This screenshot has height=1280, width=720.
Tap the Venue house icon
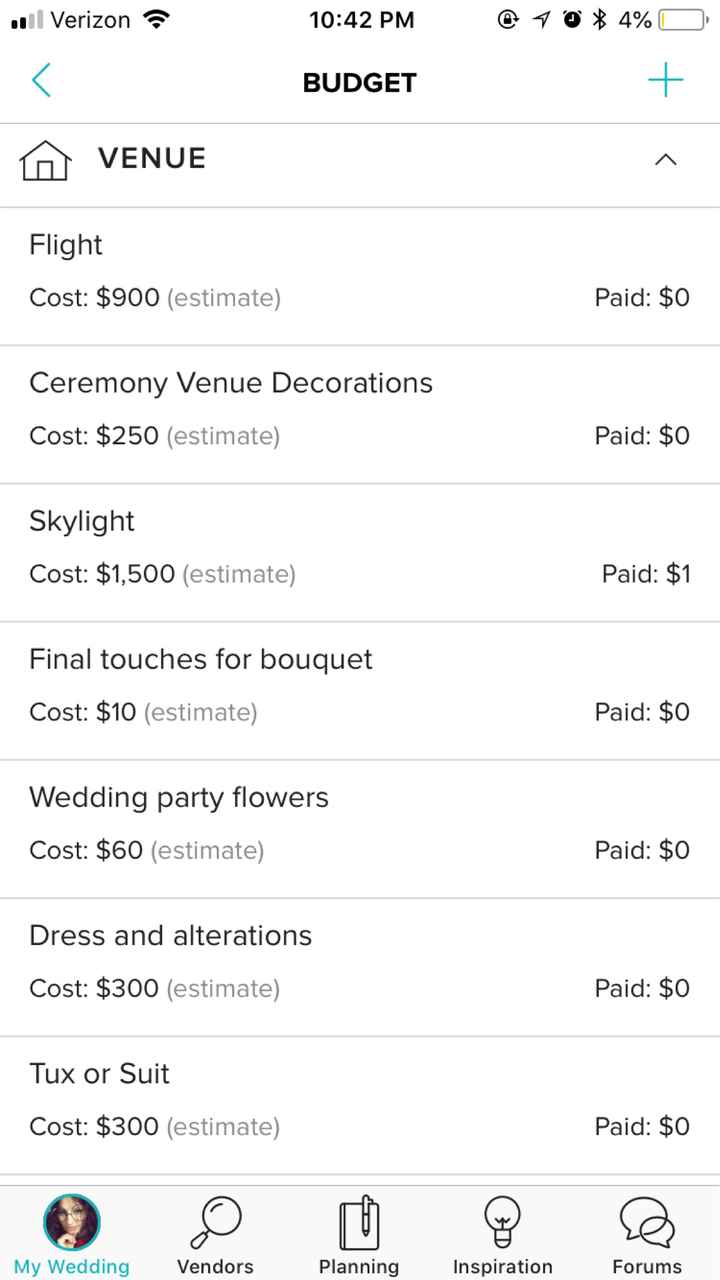click(x=46, y=160)
